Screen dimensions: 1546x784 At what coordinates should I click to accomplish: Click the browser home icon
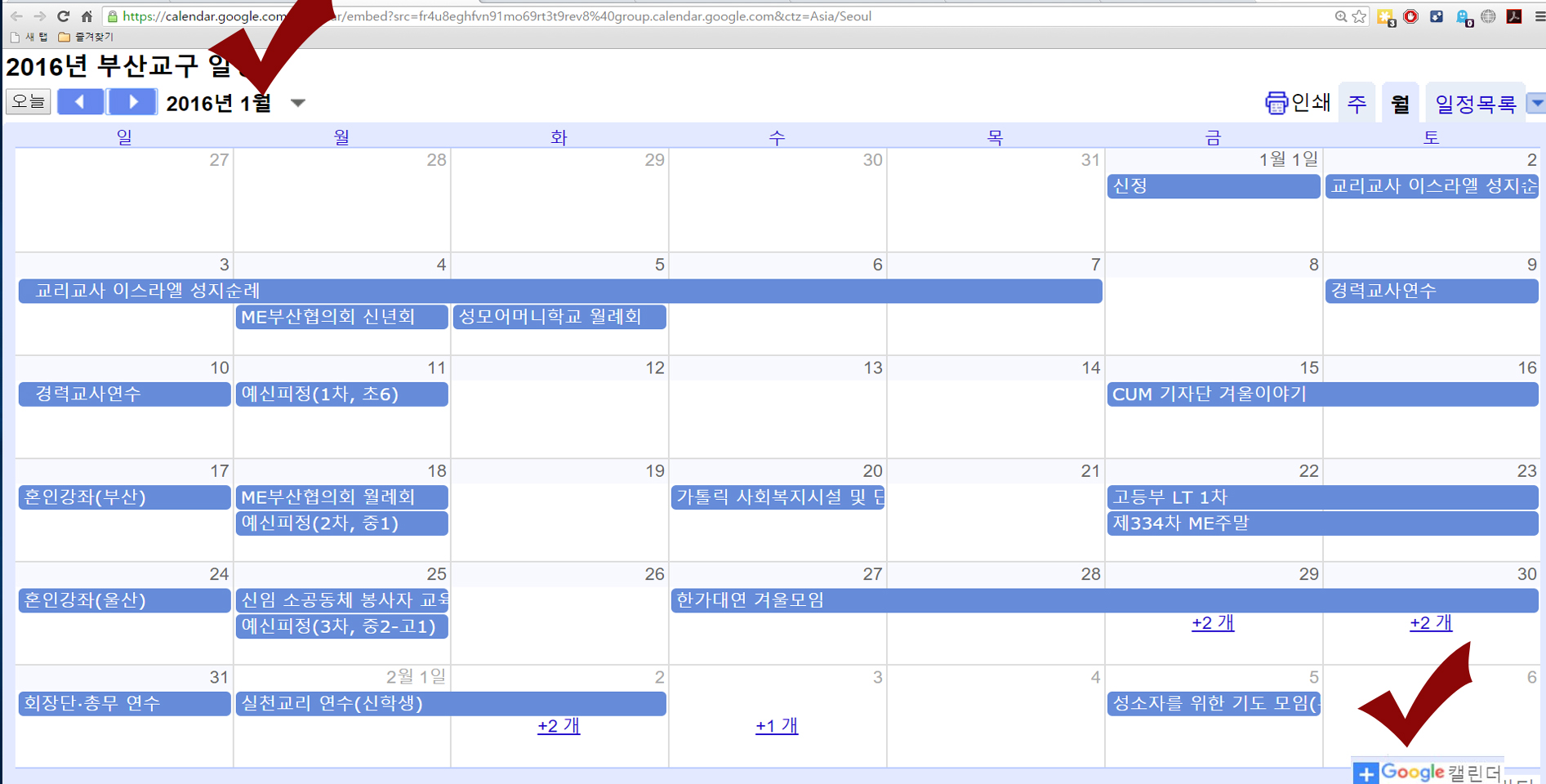87,16
